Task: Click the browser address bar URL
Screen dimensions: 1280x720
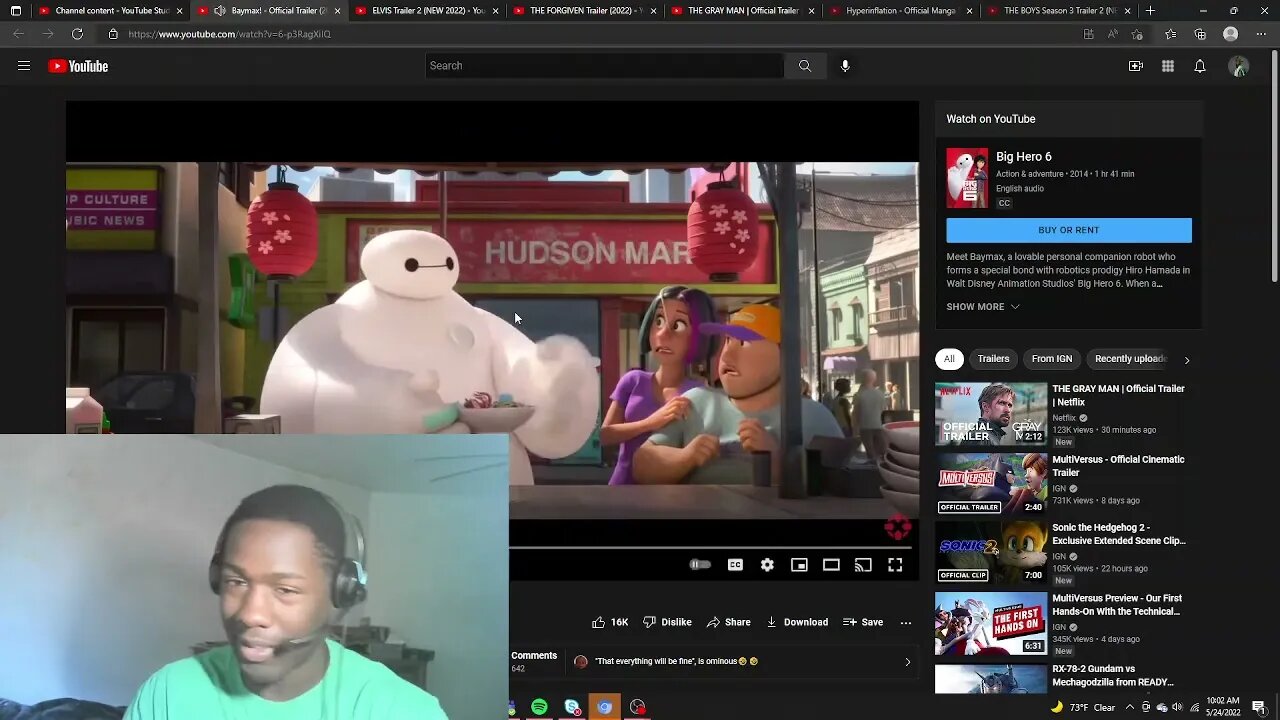Action: 229,34
